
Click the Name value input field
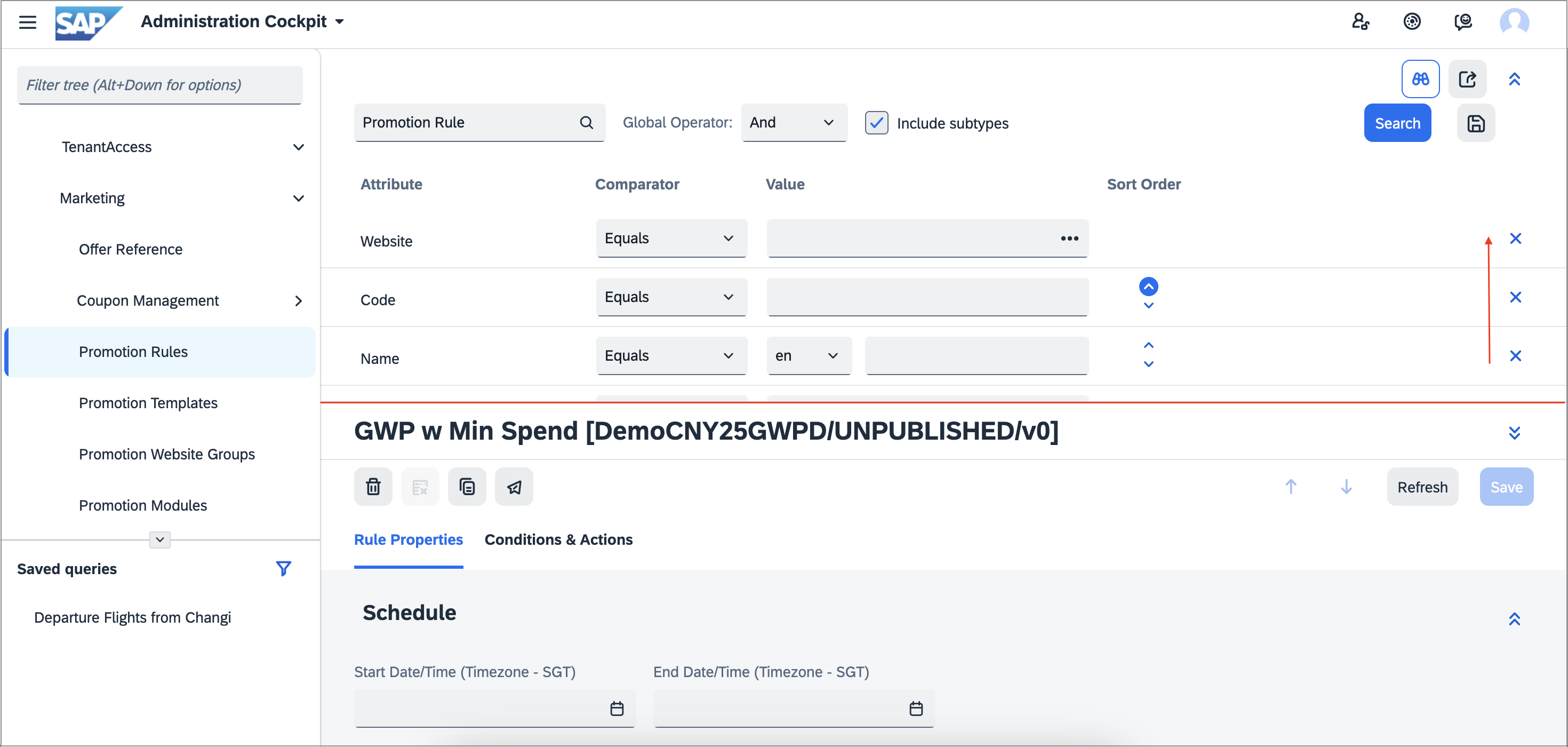(x=977, y=356)
